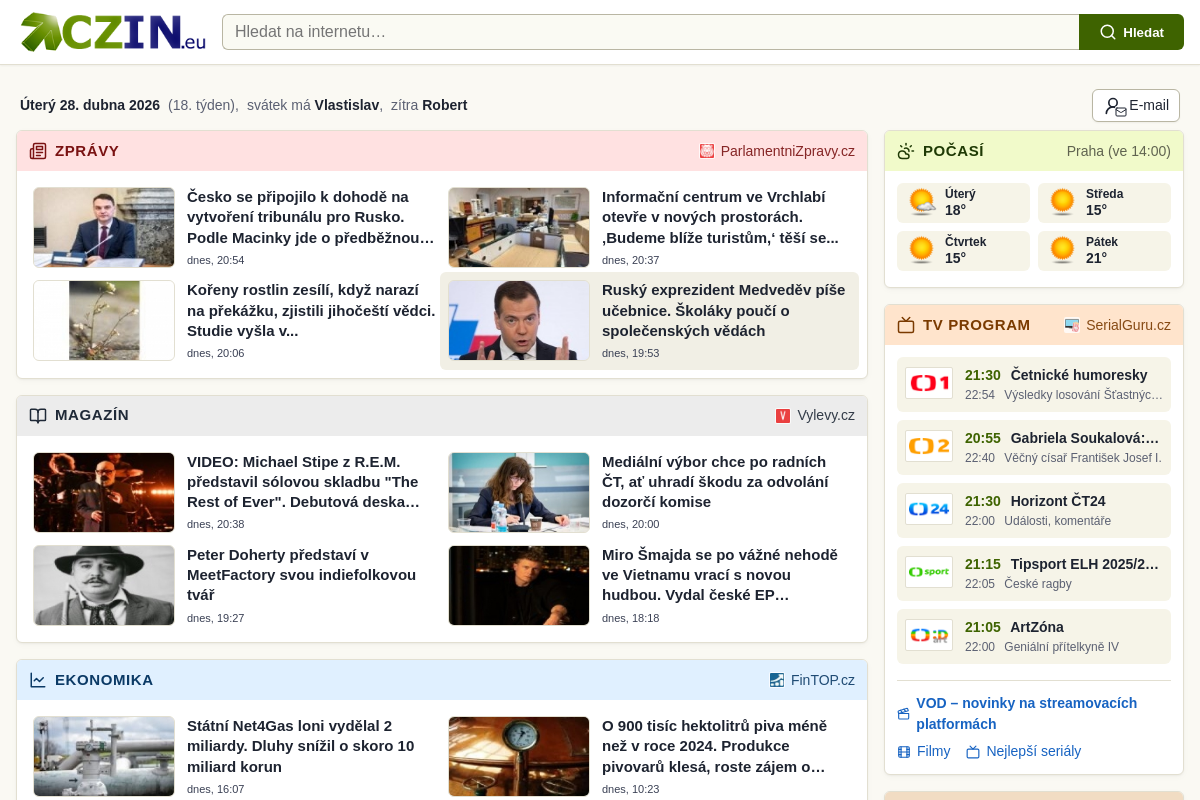The width and height of the screenshot is (1200, 800).
Task: Open thumbnail of plant roots article
Action: click(x=104, y=320)
